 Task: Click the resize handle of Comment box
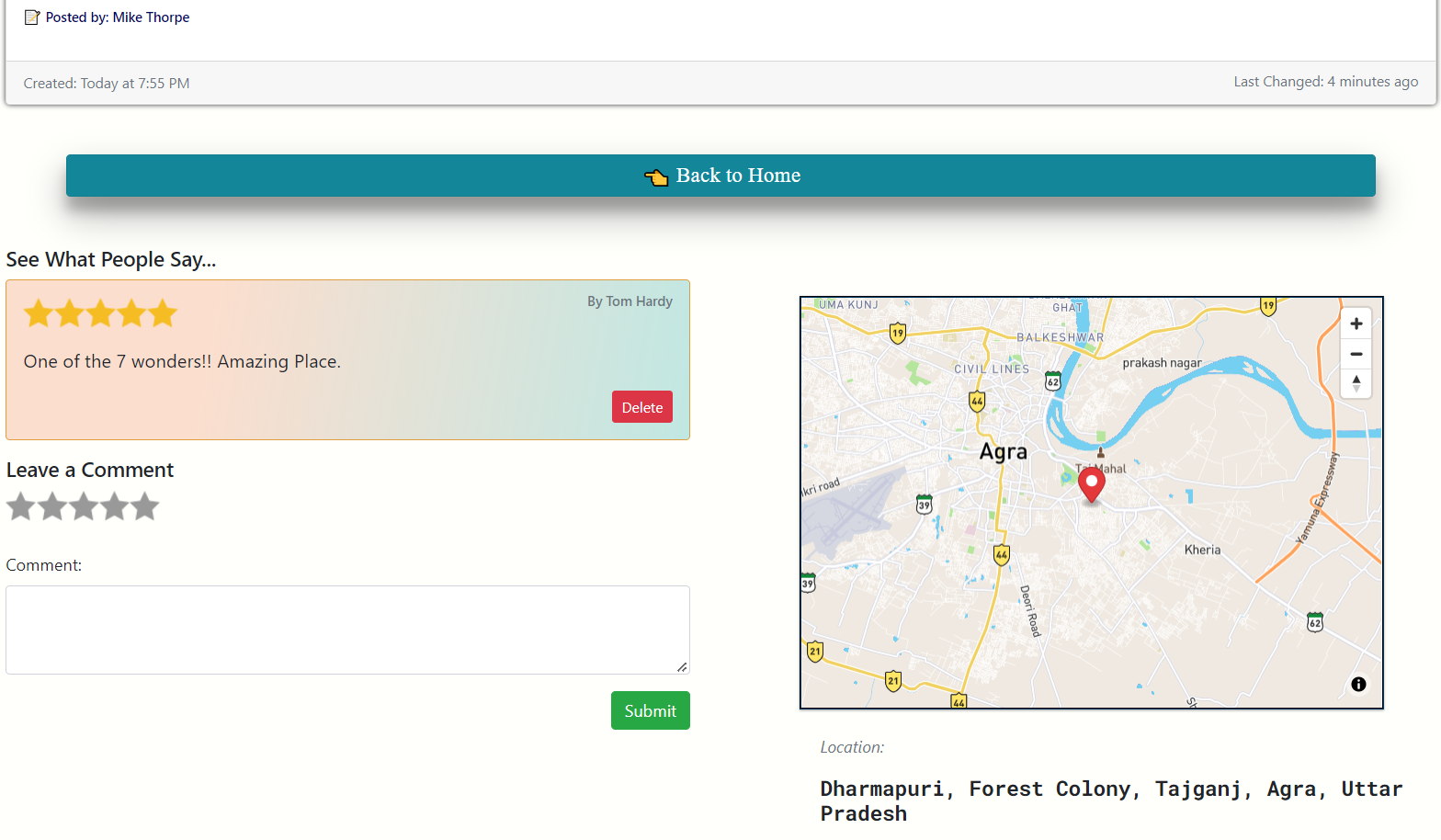point(682,667)
